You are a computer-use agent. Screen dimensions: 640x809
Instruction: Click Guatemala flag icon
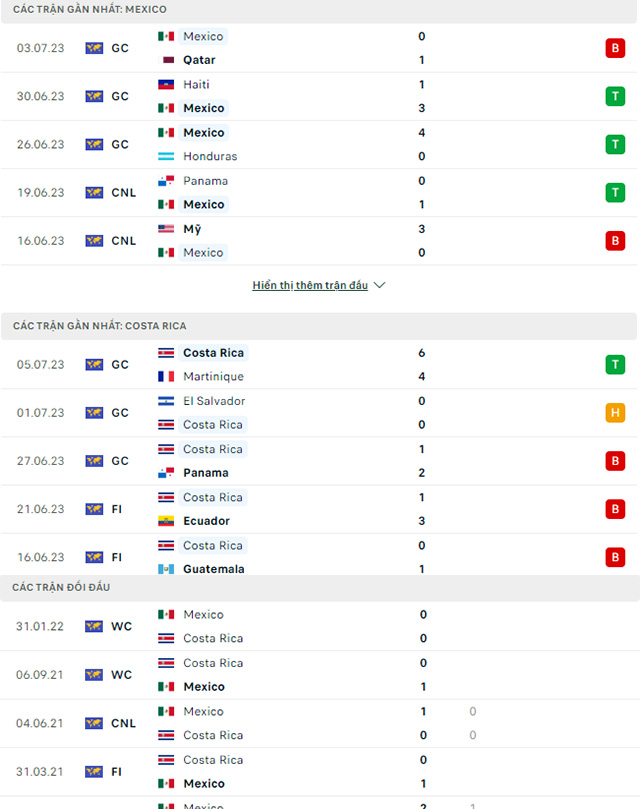(x=166, y=569)
